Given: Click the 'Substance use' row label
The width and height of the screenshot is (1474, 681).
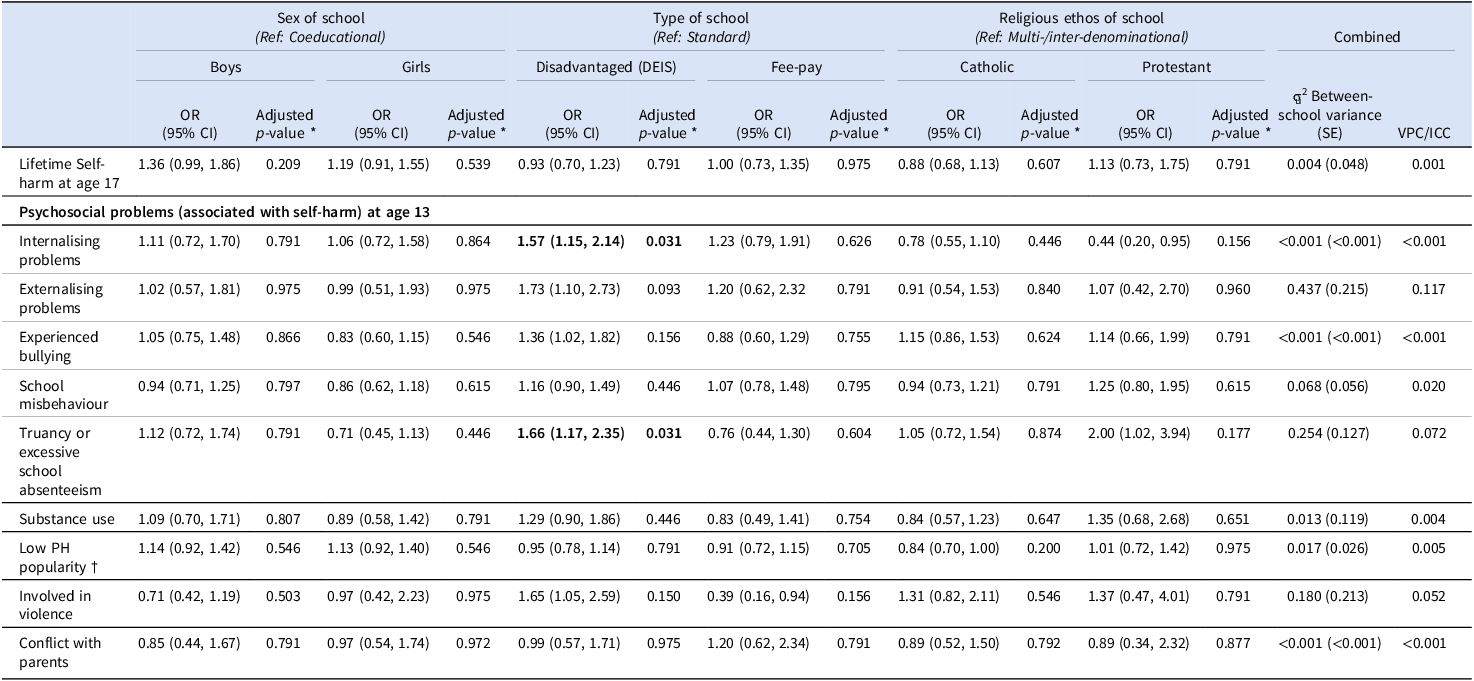Looking at the screenshot, I should click(66, 519).
